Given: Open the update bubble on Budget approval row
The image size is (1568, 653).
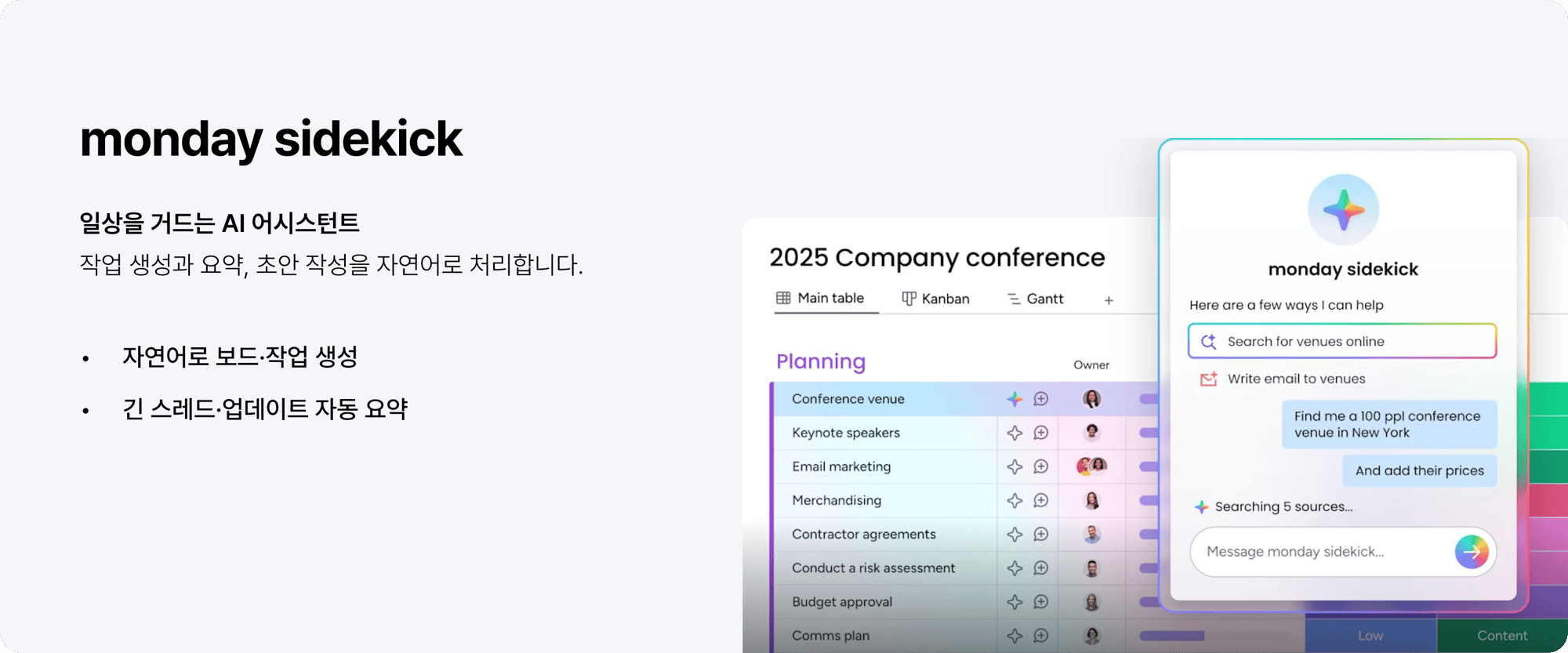Looking at the screenshot, I should coord(1041,602).
